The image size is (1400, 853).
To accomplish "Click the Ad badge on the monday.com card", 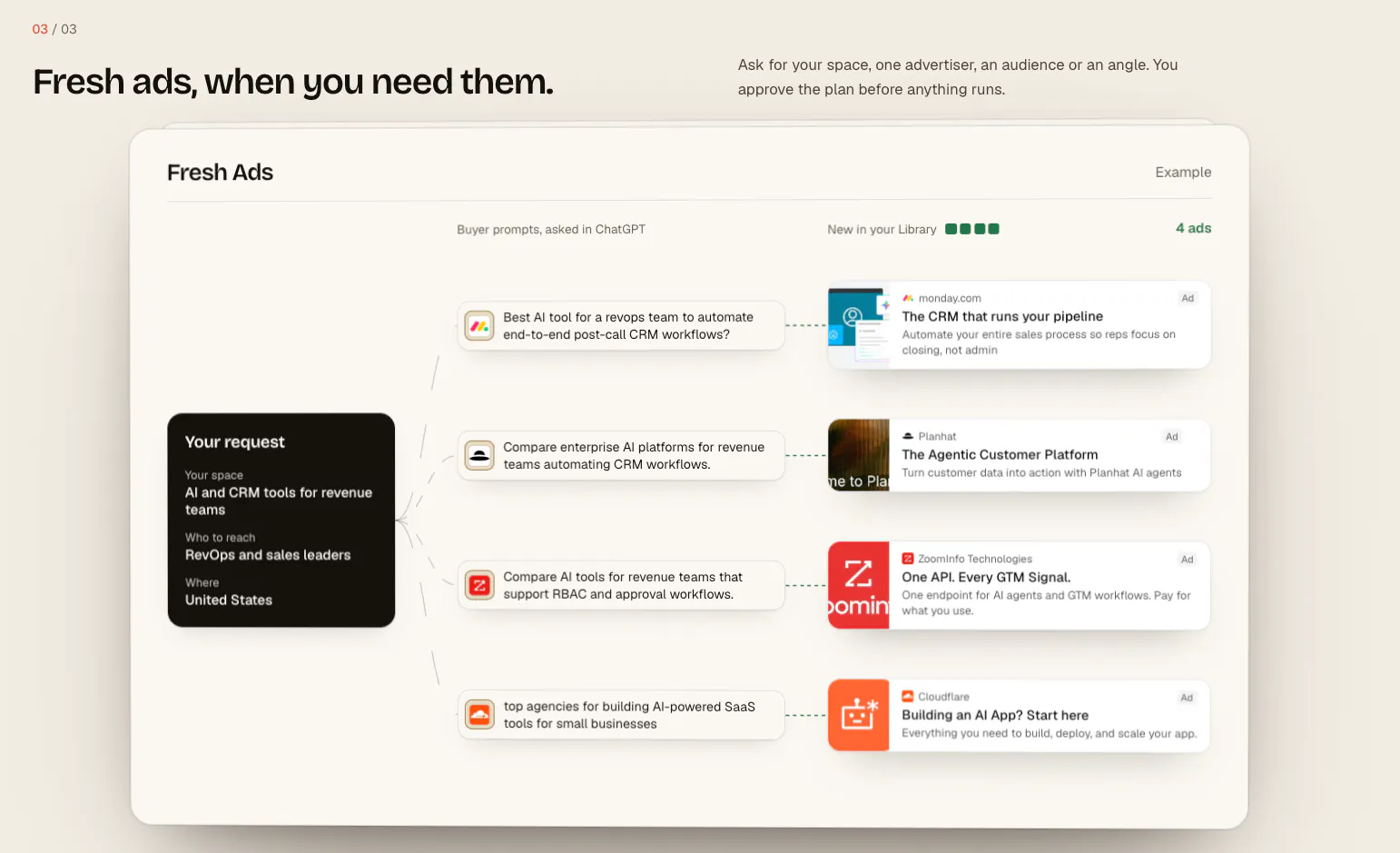I will pyautogui.click(x=1188, y=298).
